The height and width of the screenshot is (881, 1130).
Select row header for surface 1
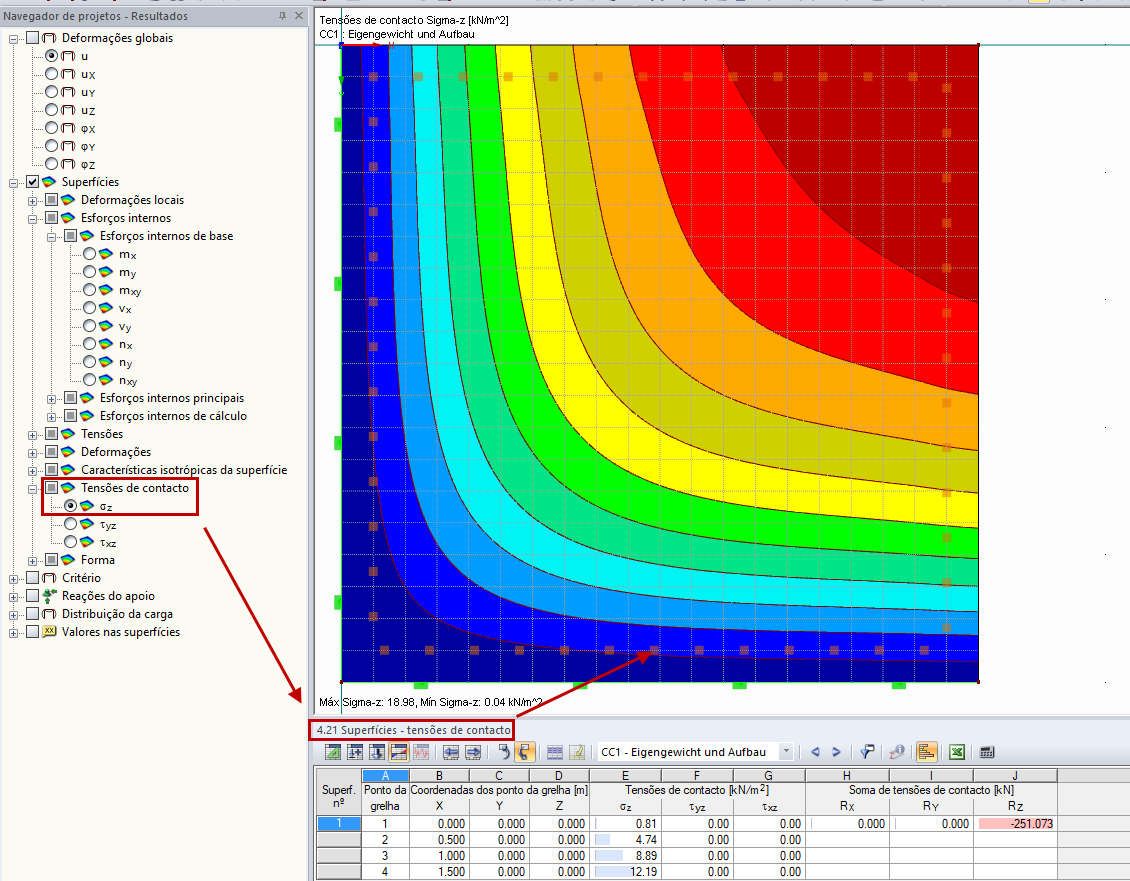tap(339, 823)
